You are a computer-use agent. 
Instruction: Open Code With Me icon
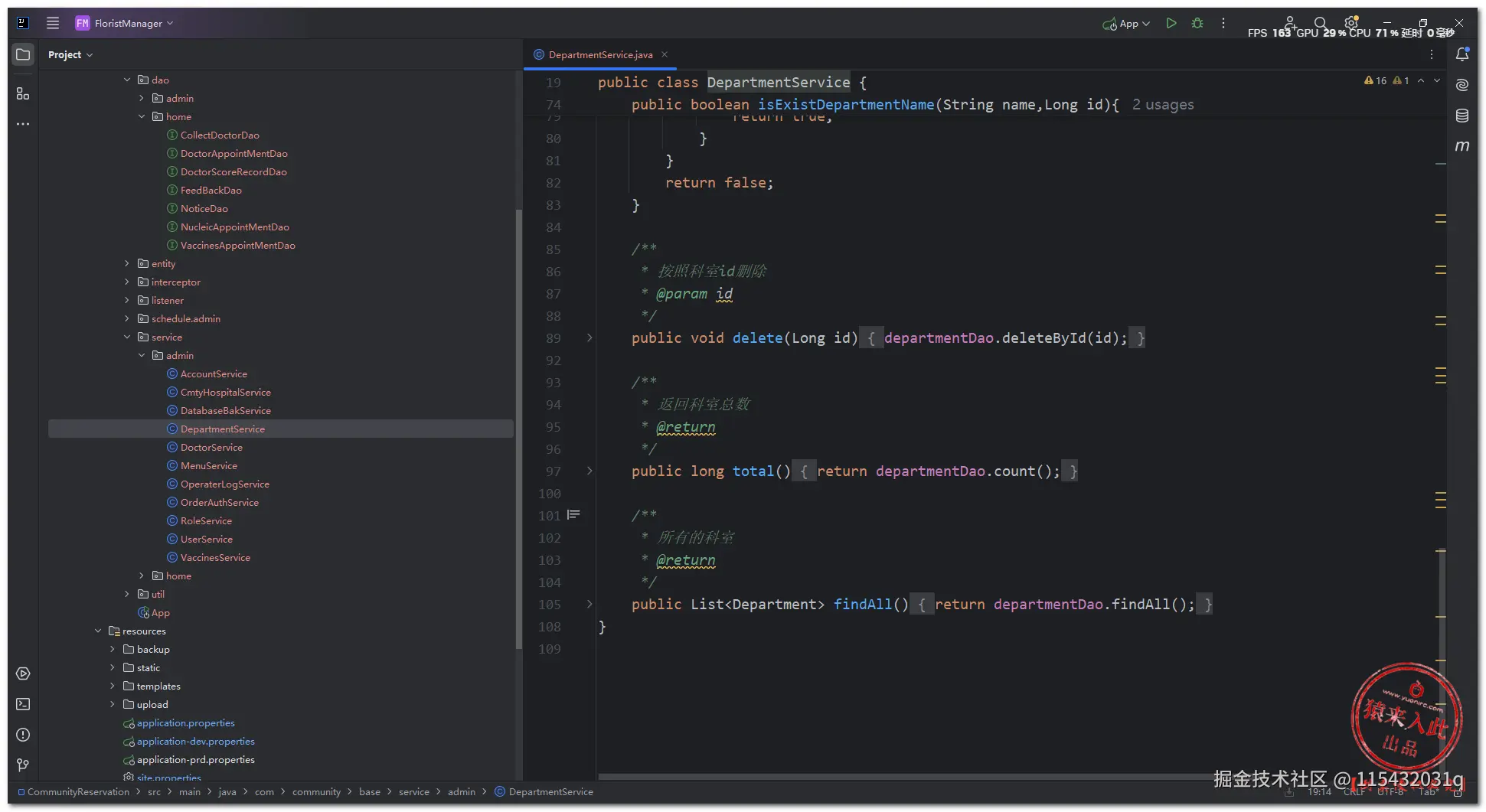click(1290, 23)
